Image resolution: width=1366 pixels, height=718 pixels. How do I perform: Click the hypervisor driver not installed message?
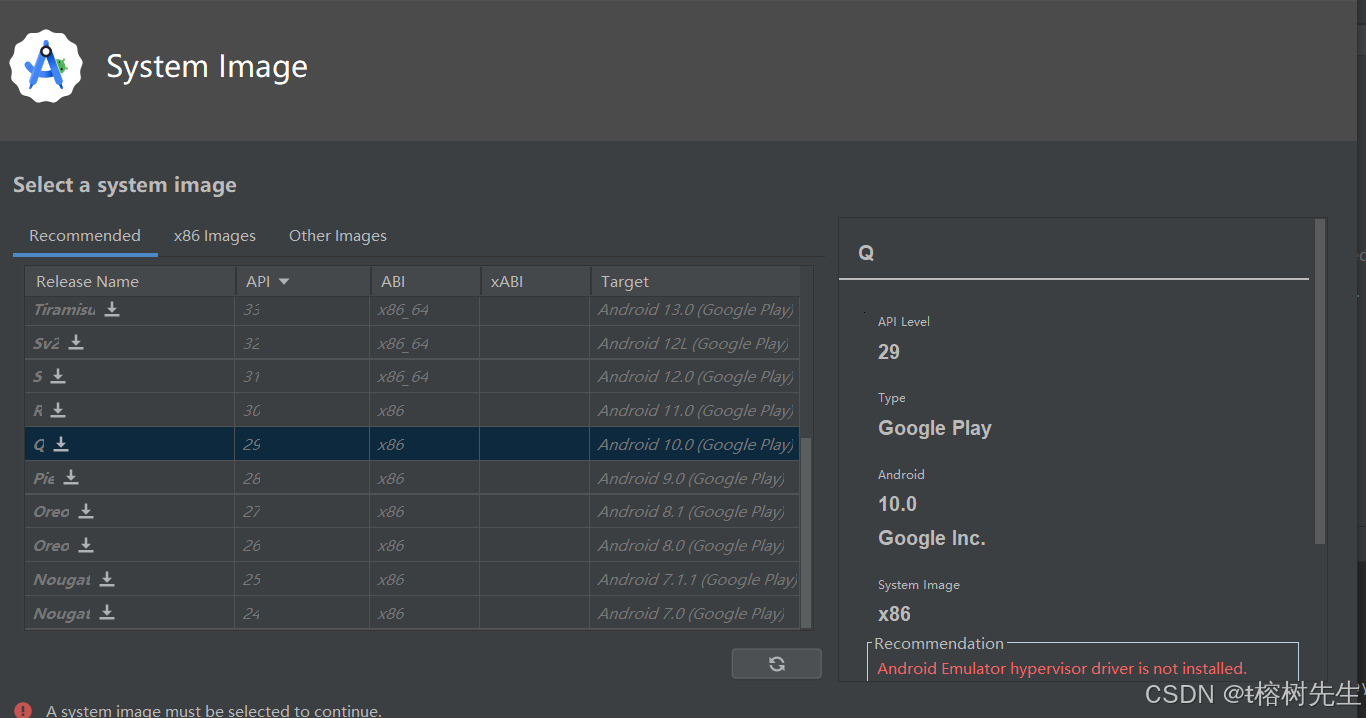[1062, 668]
